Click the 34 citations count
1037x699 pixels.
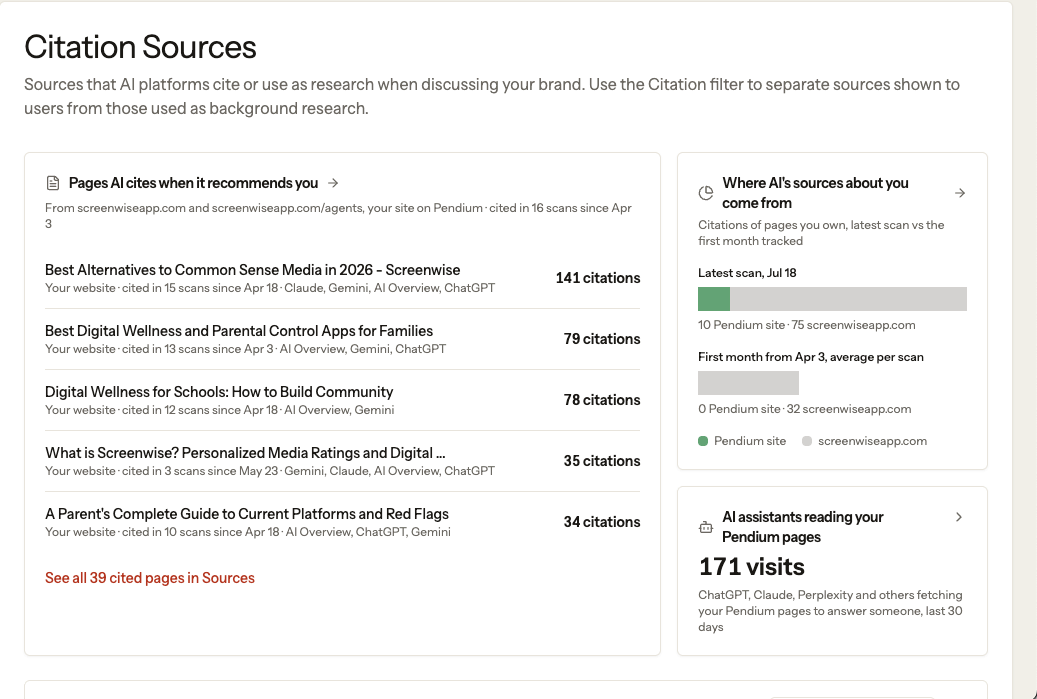click(602, 522)
